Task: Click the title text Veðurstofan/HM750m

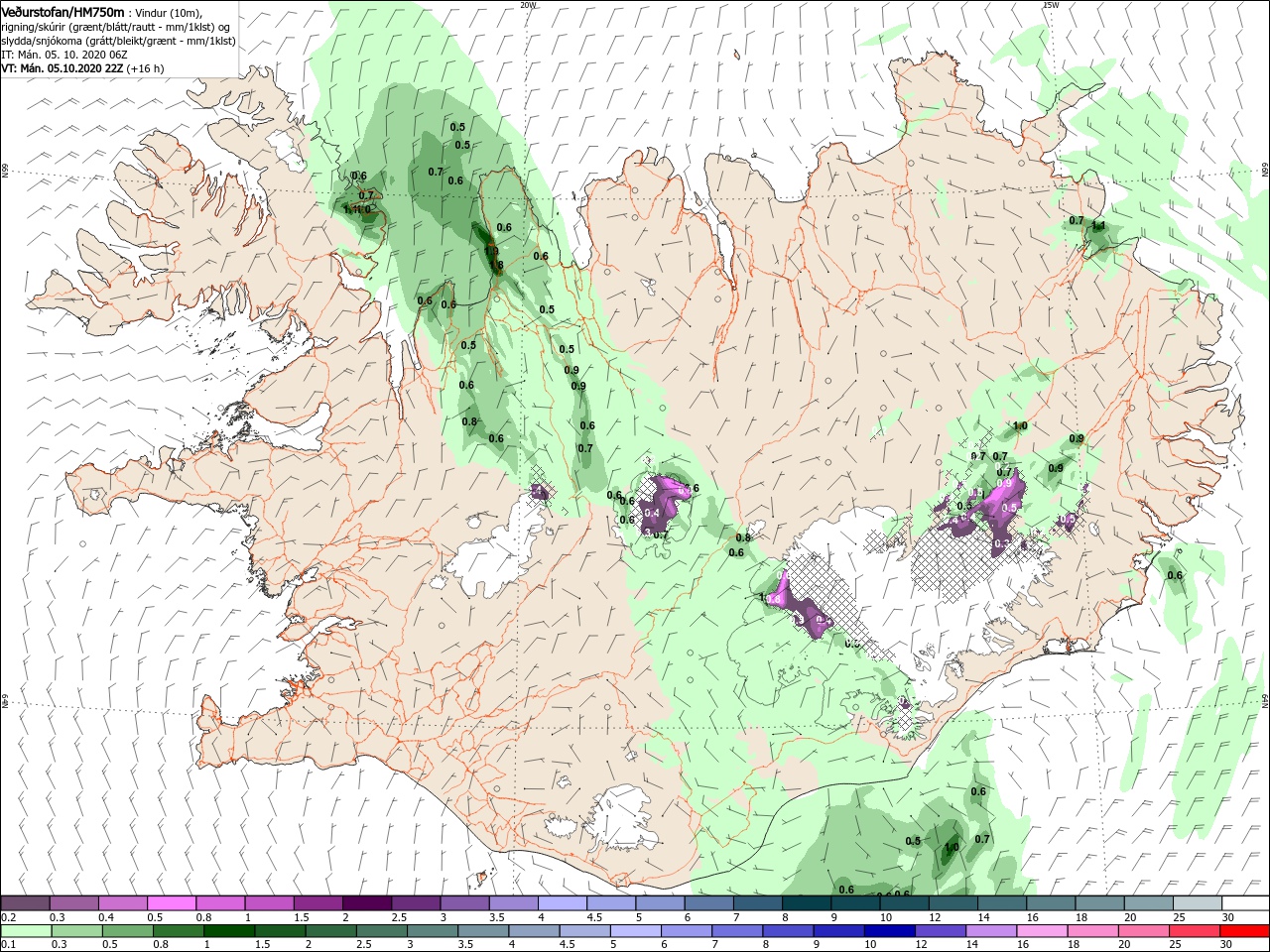Action: (63, 12)
